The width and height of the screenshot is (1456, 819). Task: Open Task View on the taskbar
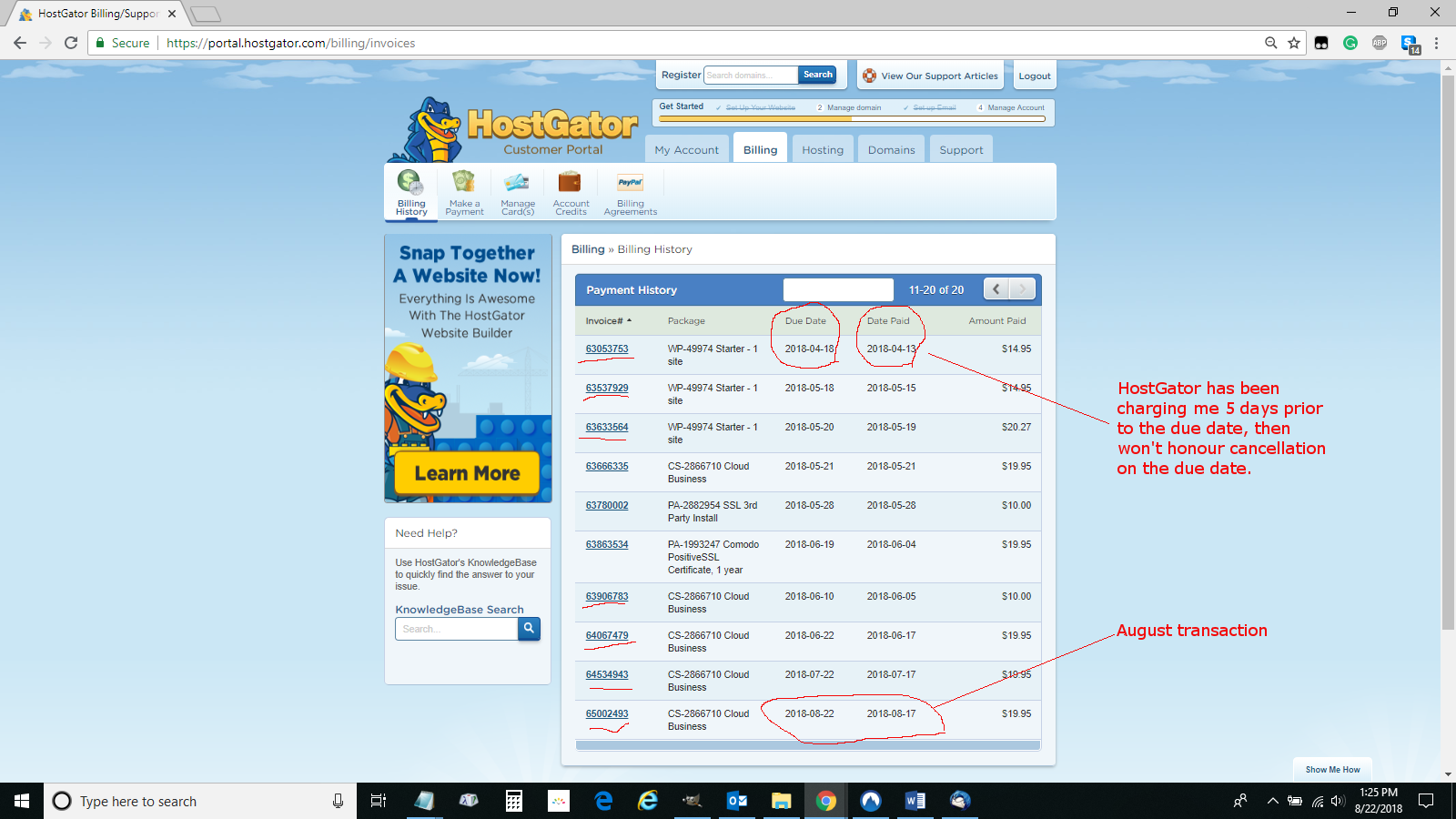379,801
